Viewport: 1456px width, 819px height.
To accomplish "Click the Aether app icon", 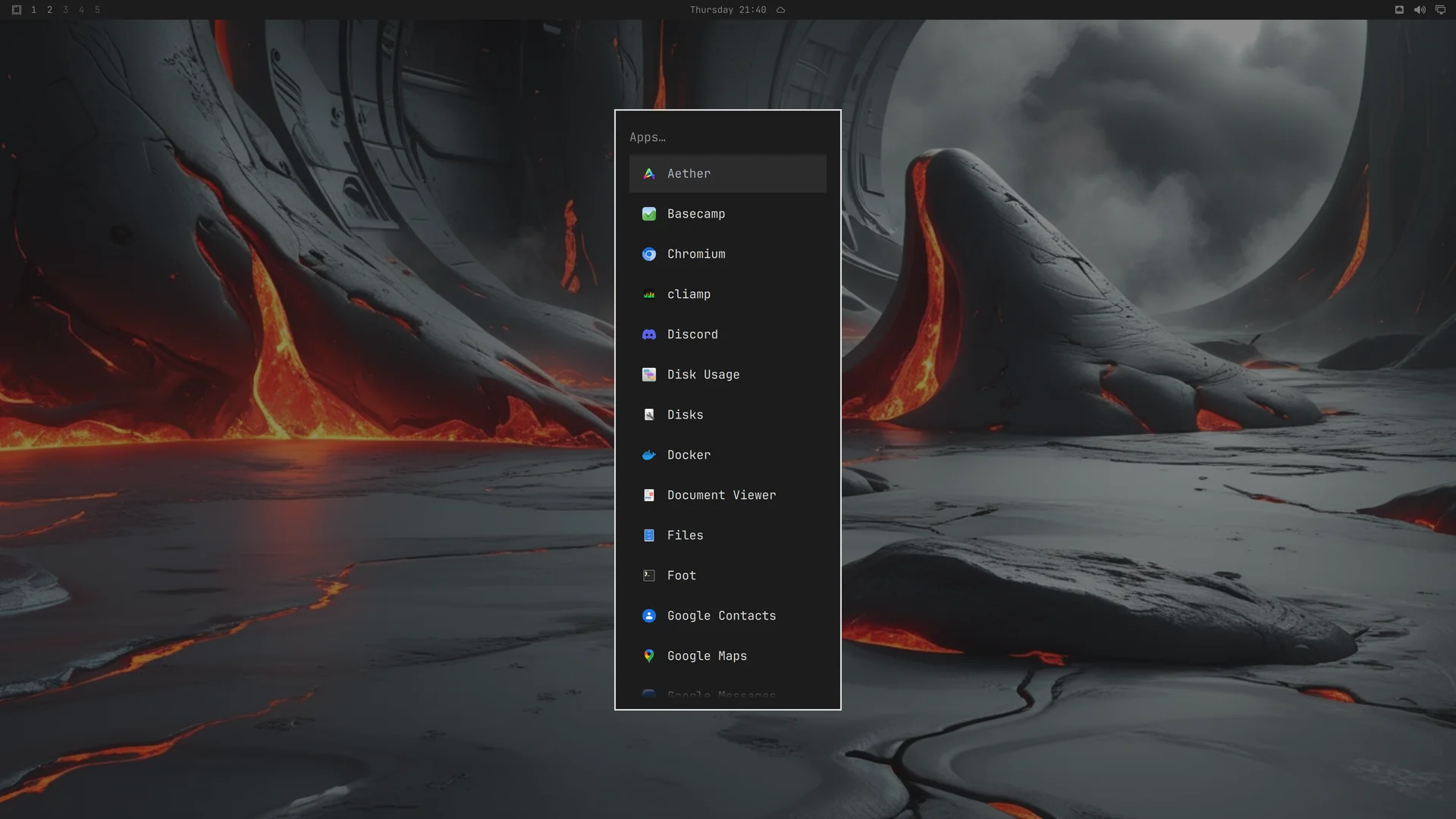I will (x=649, y=174).
